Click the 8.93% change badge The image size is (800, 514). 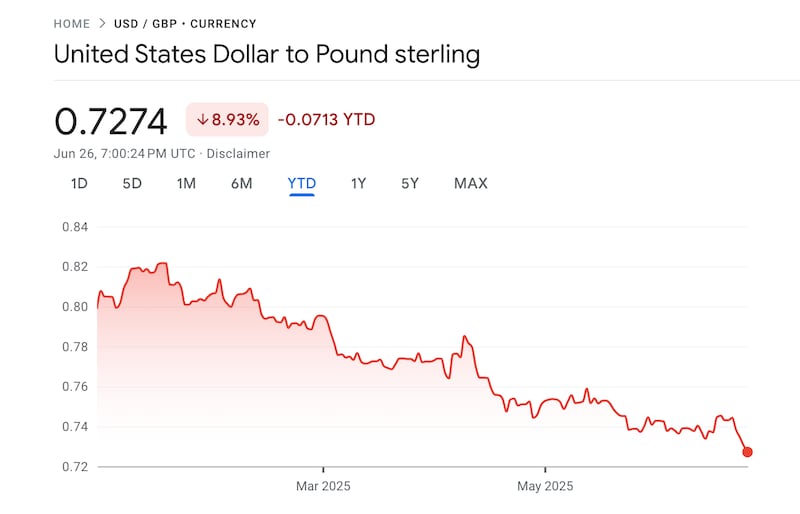pyautogui.click(x=228, y=120)
